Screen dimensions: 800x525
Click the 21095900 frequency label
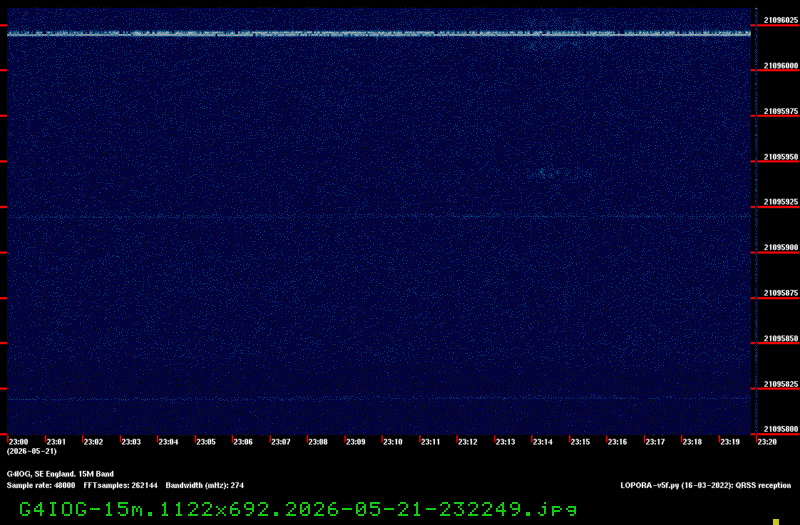[781, 247]
